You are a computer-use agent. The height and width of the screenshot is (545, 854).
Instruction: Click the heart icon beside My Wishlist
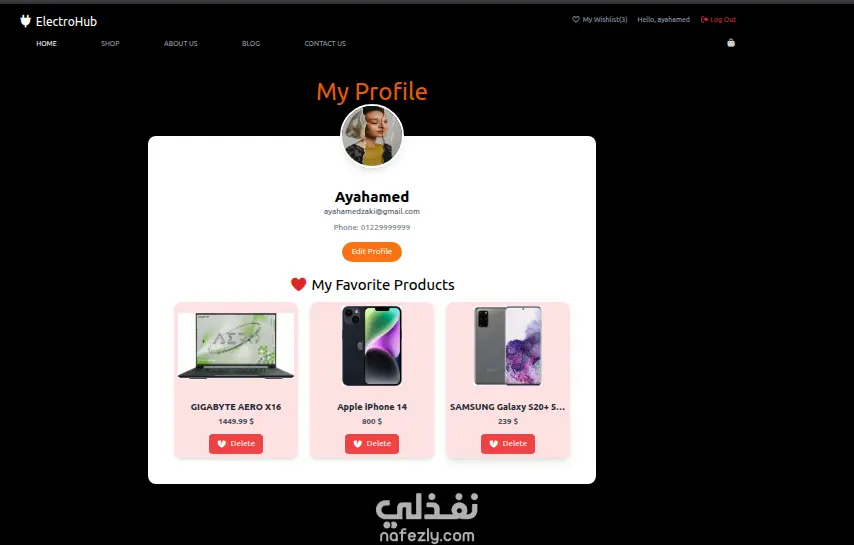pos(576,19)
